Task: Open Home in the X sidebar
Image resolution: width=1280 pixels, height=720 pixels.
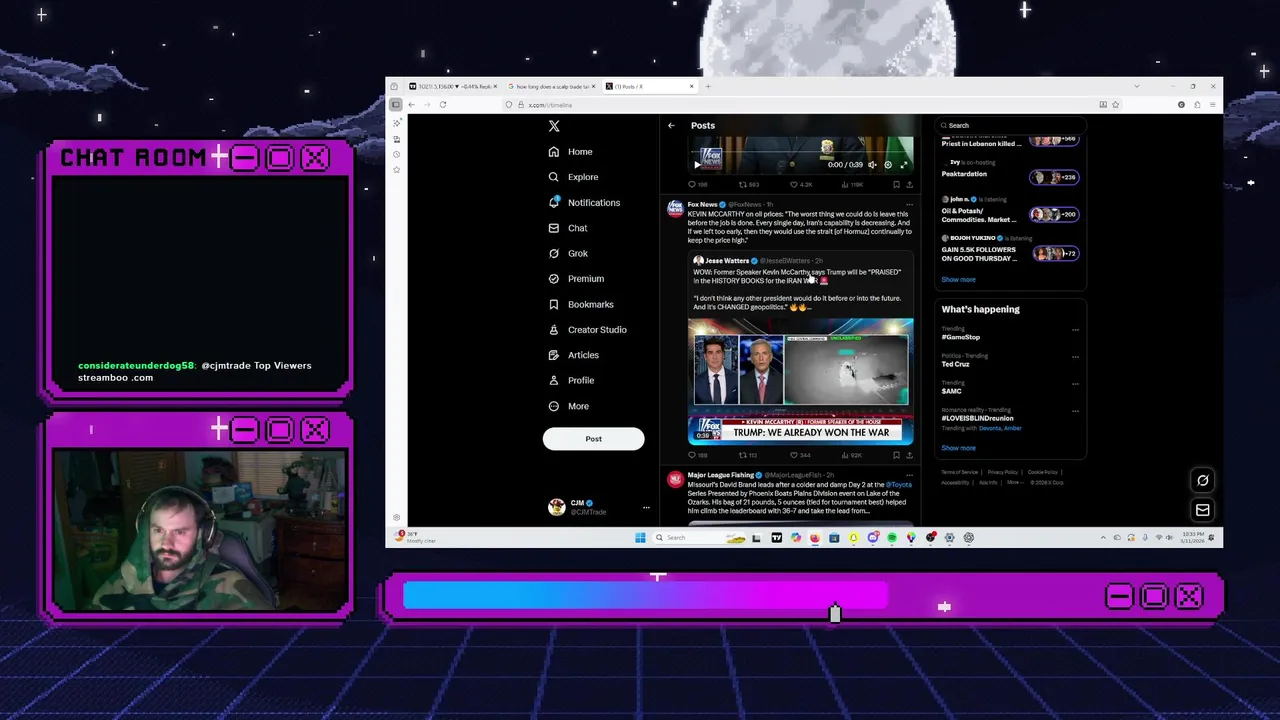Action: point(571,152)
